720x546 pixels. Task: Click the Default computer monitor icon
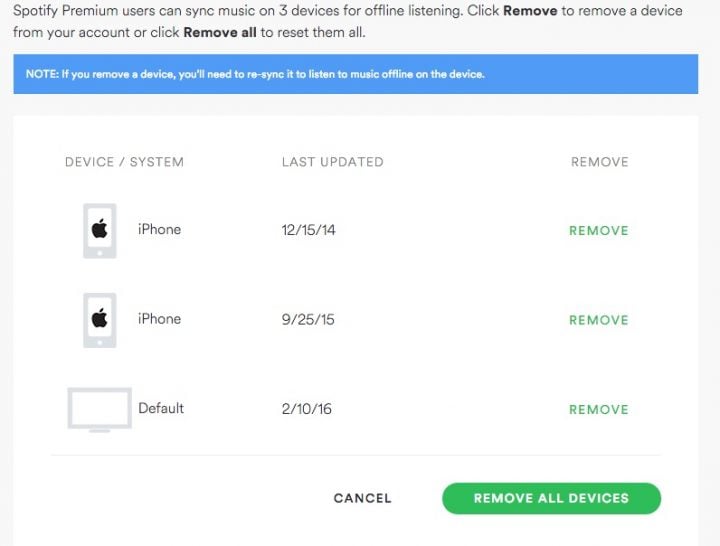(100, 410)
